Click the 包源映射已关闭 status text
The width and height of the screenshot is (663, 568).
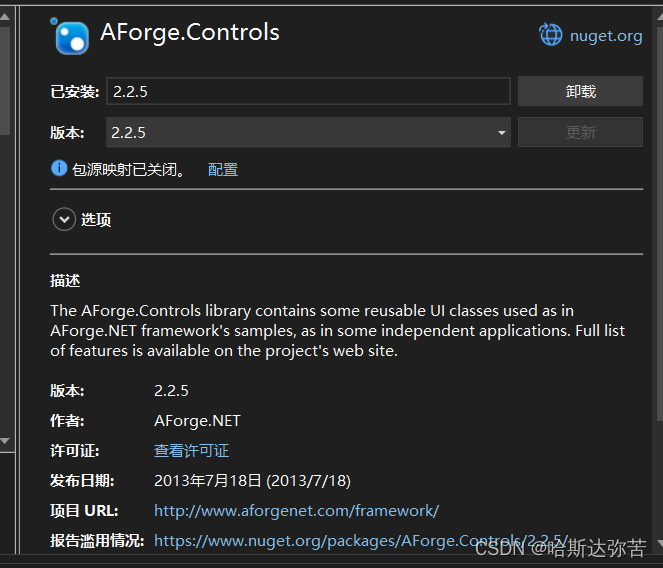128,170
